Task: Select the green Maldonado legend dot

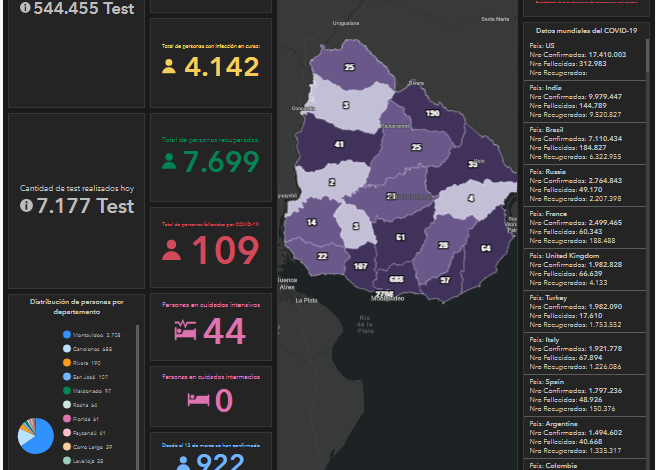Action: 66,391
